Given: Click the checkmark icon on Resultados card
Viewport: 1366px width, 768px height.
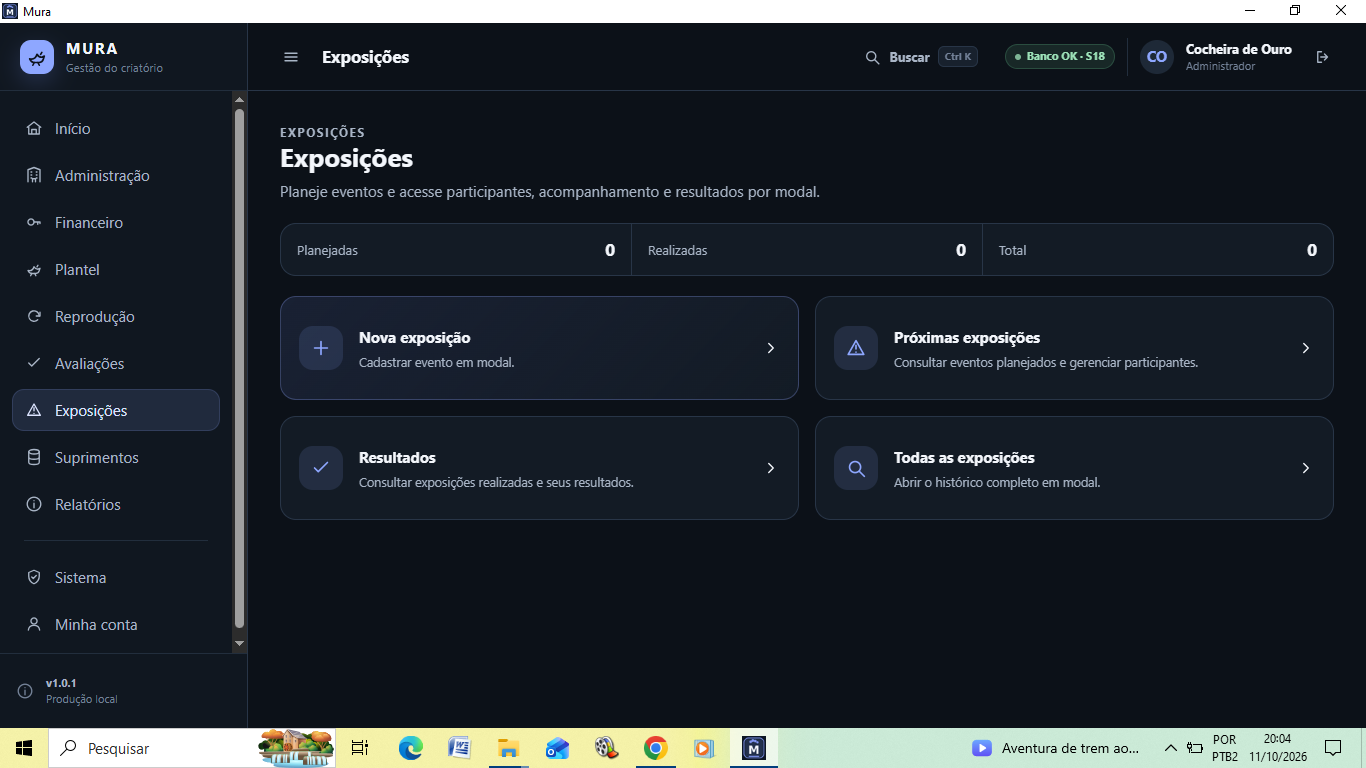Looking at the screenshot, I should click(321, 468).
